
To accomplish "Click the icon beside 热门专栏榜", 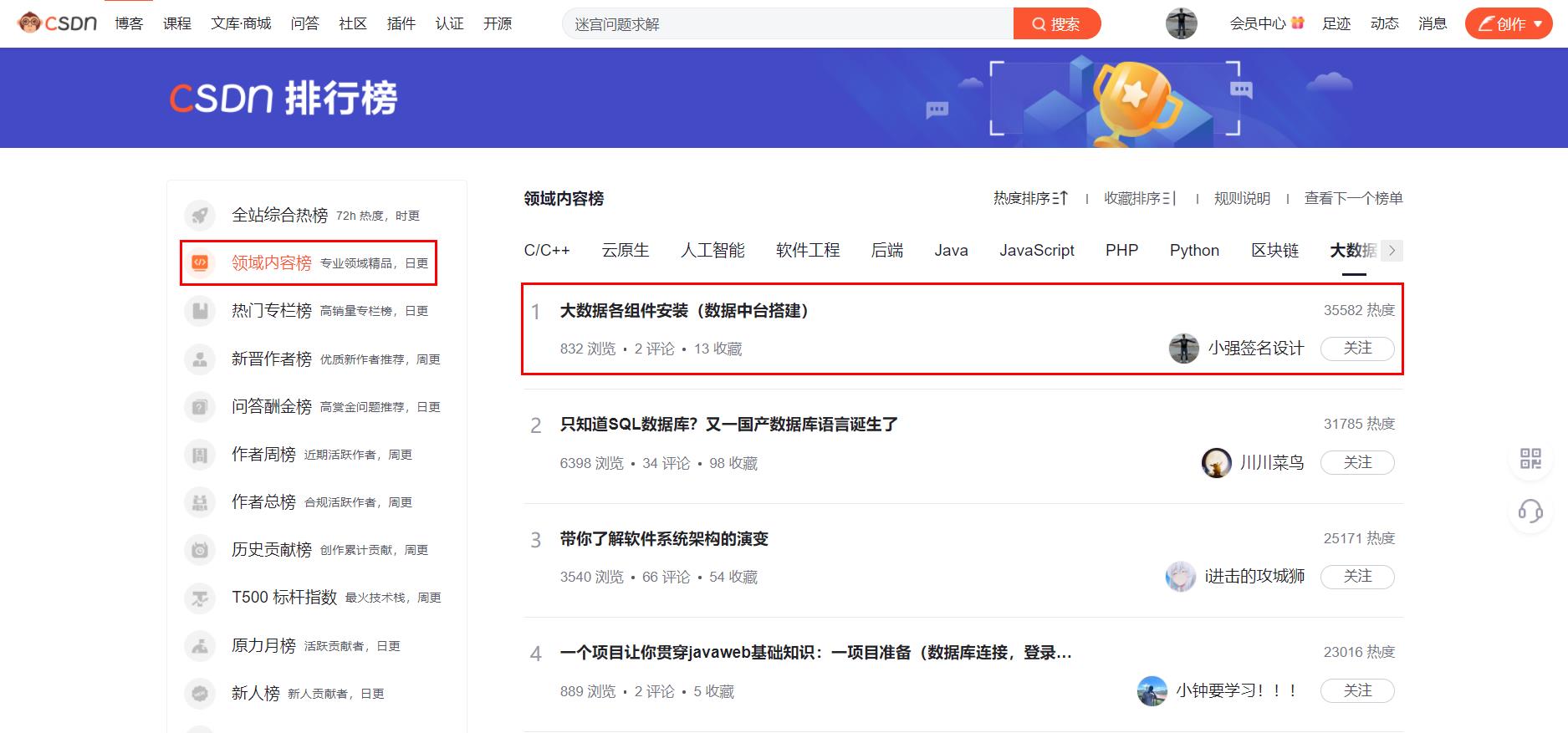I will click(200, 311).
